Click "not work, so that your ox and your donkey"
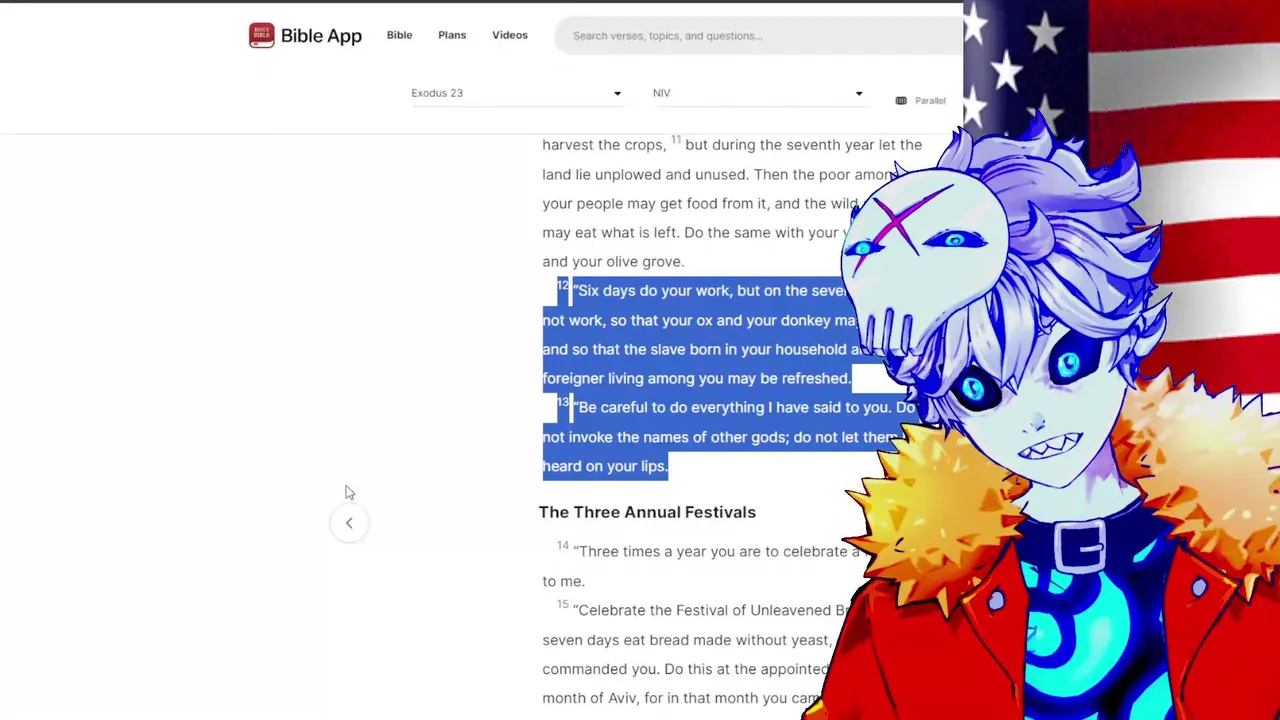 tap(687, 320)
